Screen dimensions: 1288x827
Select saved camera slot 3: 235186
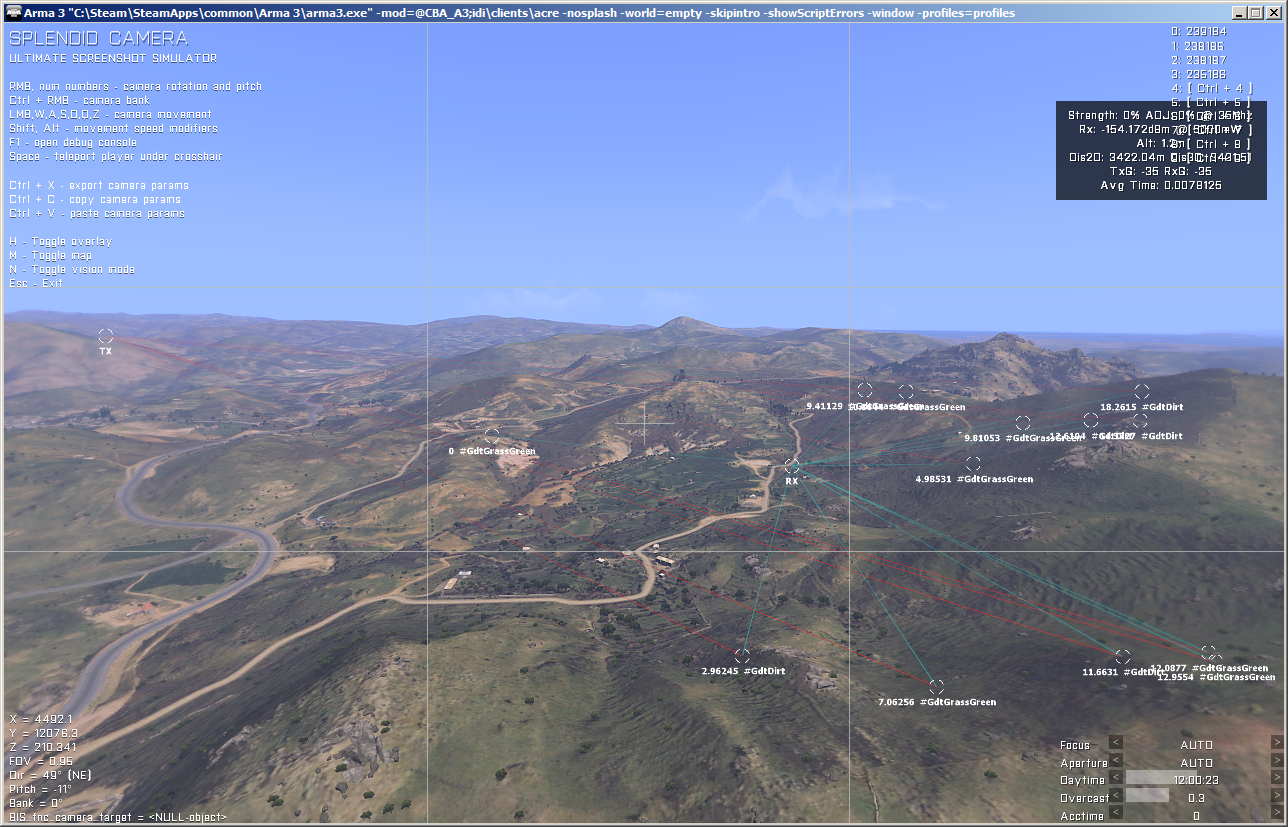[1199, 74]
